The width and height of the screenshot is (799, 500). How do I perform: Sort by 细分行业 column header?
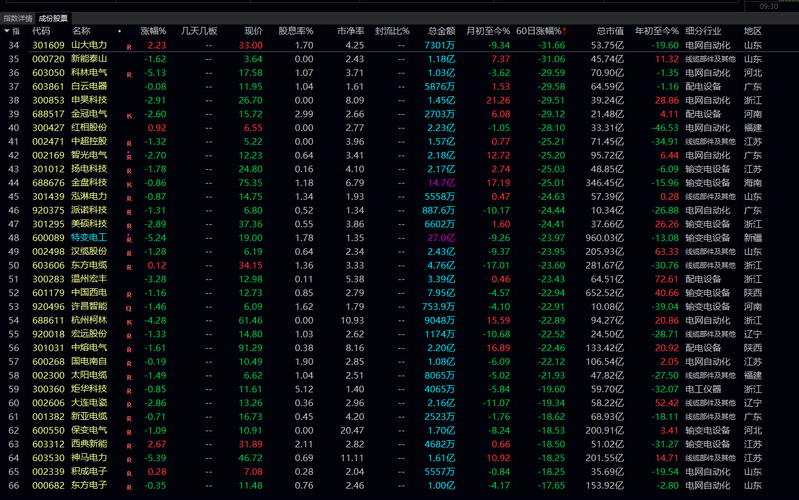pyautogui.click(x=703, y=31)
